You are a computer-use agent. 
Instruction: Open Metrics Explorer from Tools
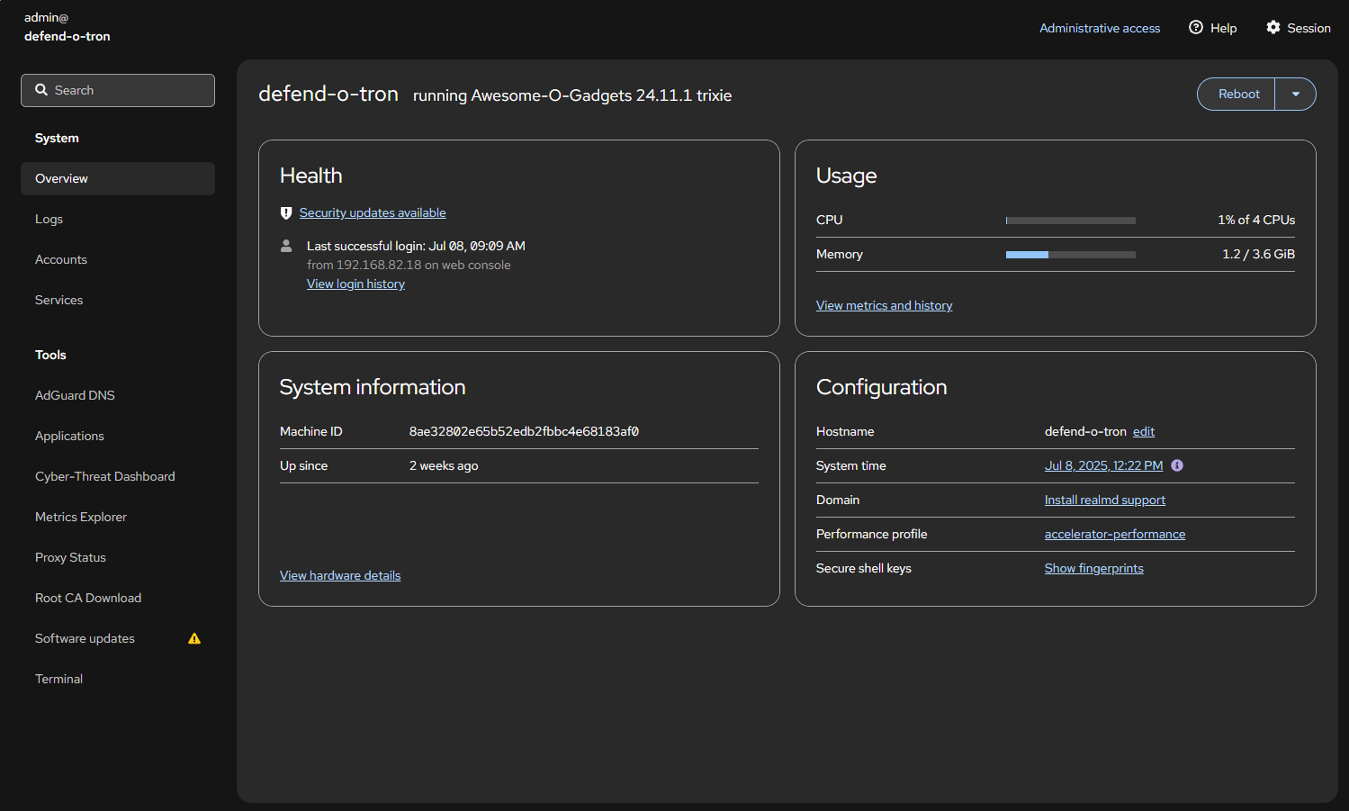(81, 517)
